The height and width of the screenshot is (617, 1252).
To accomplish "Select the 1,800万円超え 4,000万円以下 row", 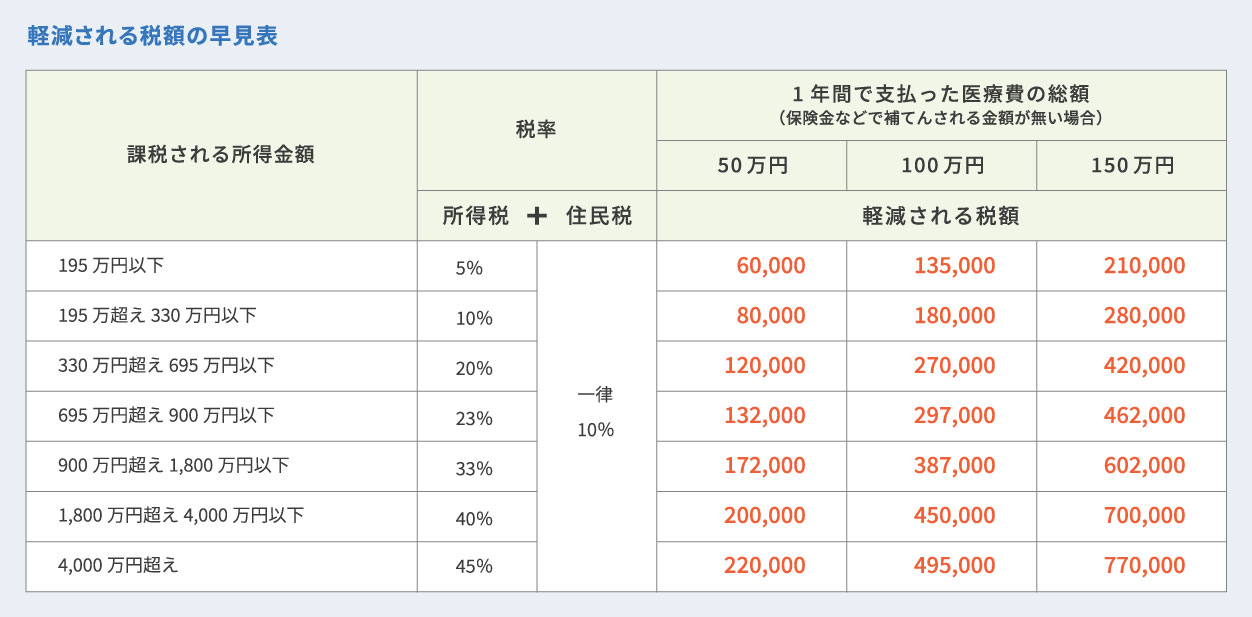I will coord(626,516).
